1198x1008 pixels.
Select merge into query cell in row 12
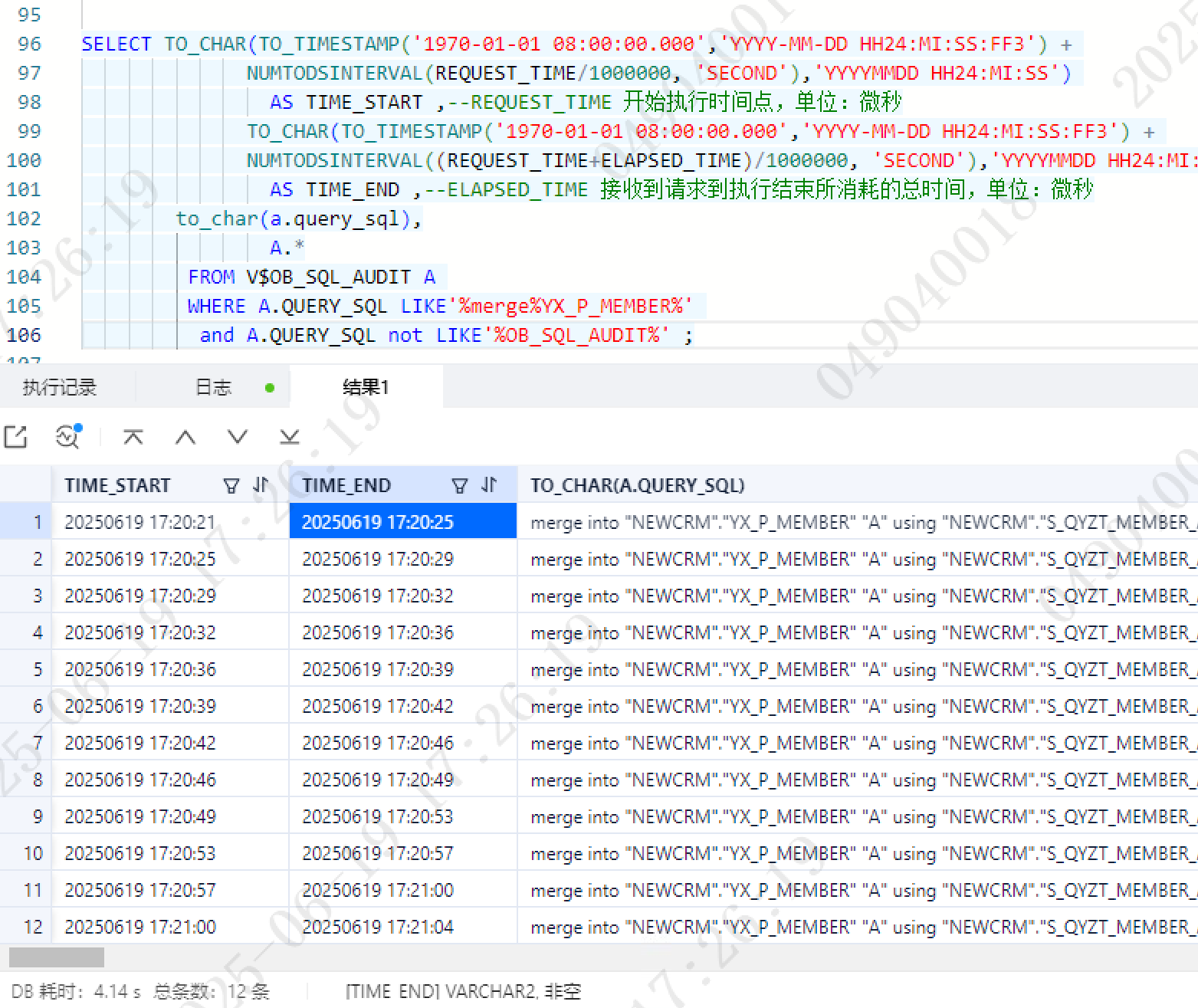coord(858,927)
